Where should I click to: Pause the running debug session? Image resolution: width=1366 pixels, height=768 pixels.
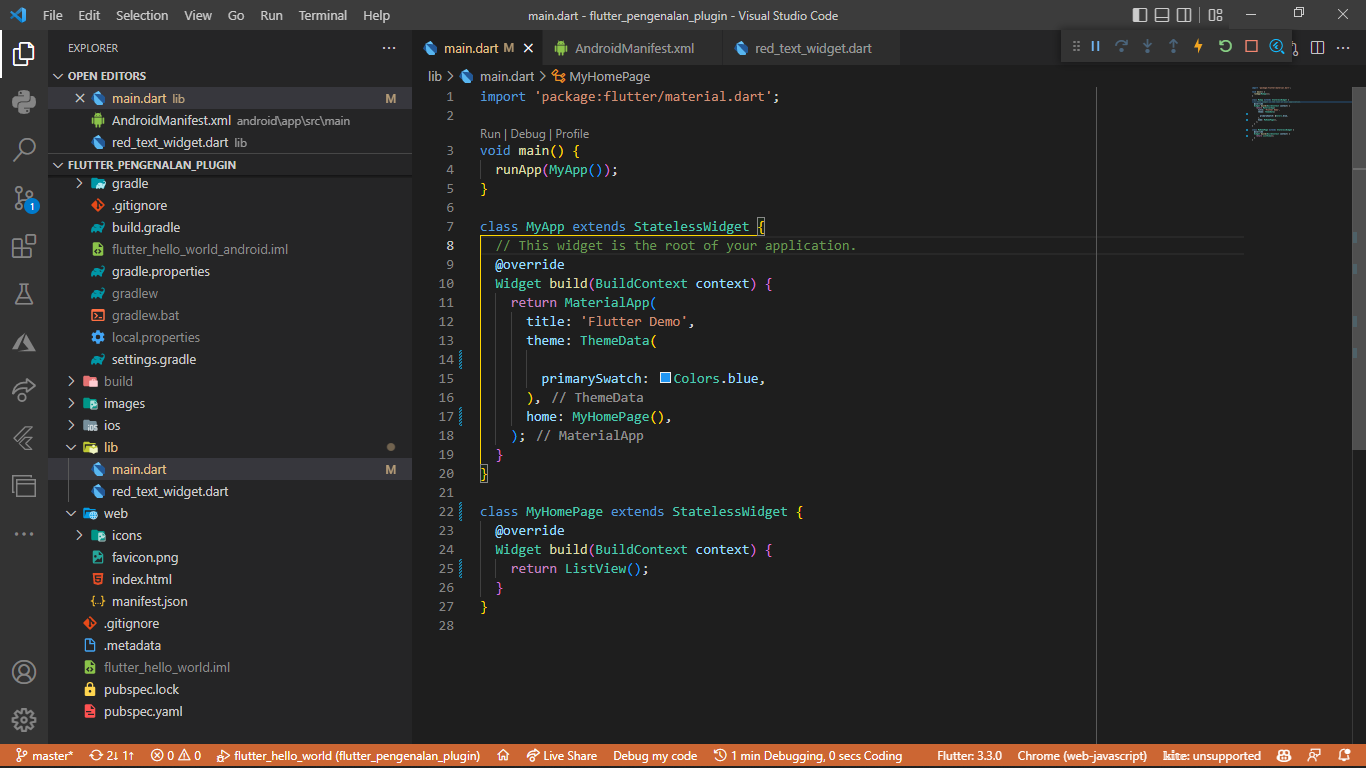pyautogui.click(x=1096, y=46)
